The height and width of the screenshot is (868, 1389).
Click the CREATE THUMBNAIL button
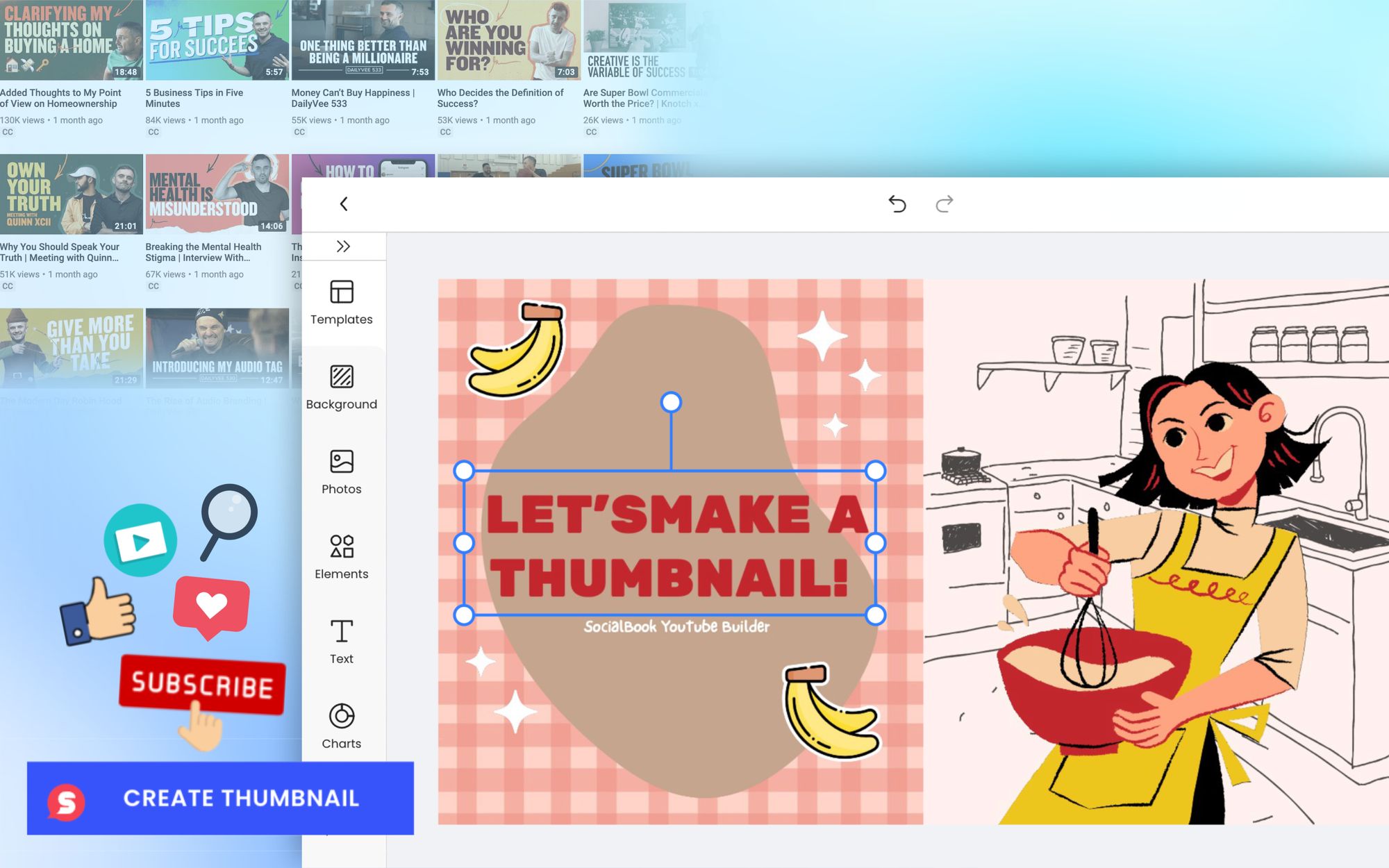[220, 799]
